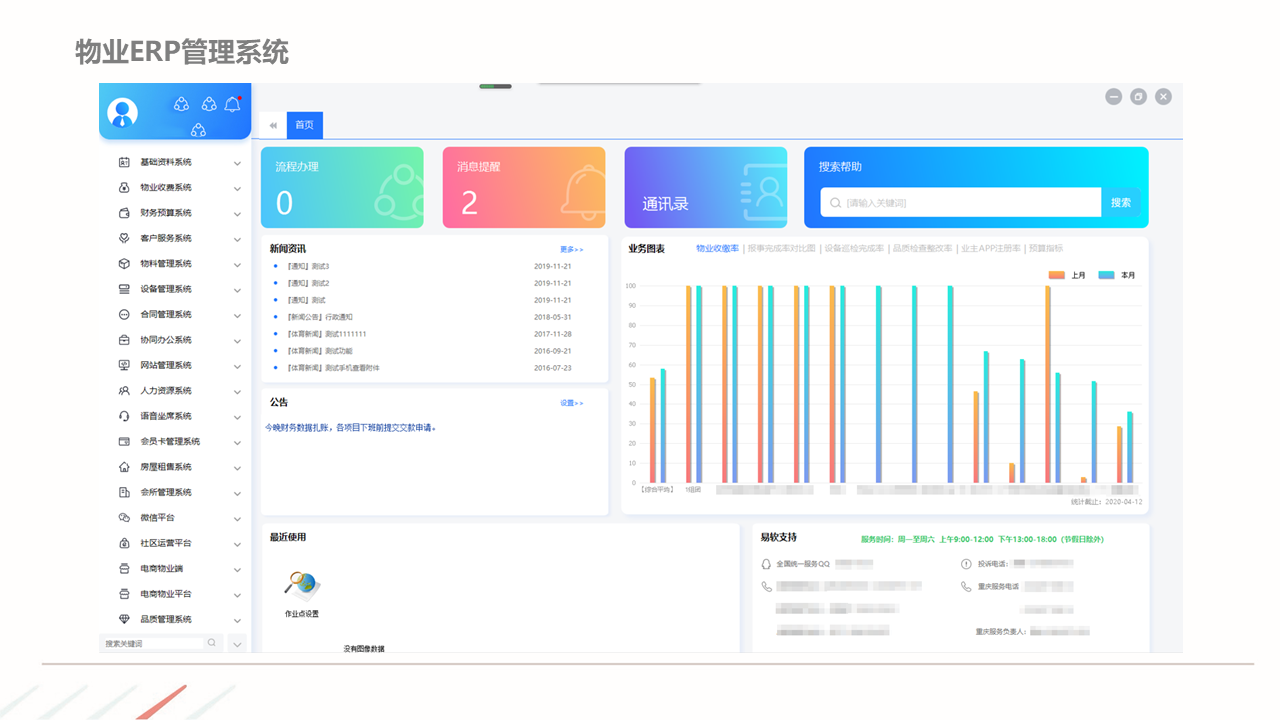Click the sidebar search magnifier icon
Image resolution: width=1280 pixels, height=720 pixels.
(212, 643)
